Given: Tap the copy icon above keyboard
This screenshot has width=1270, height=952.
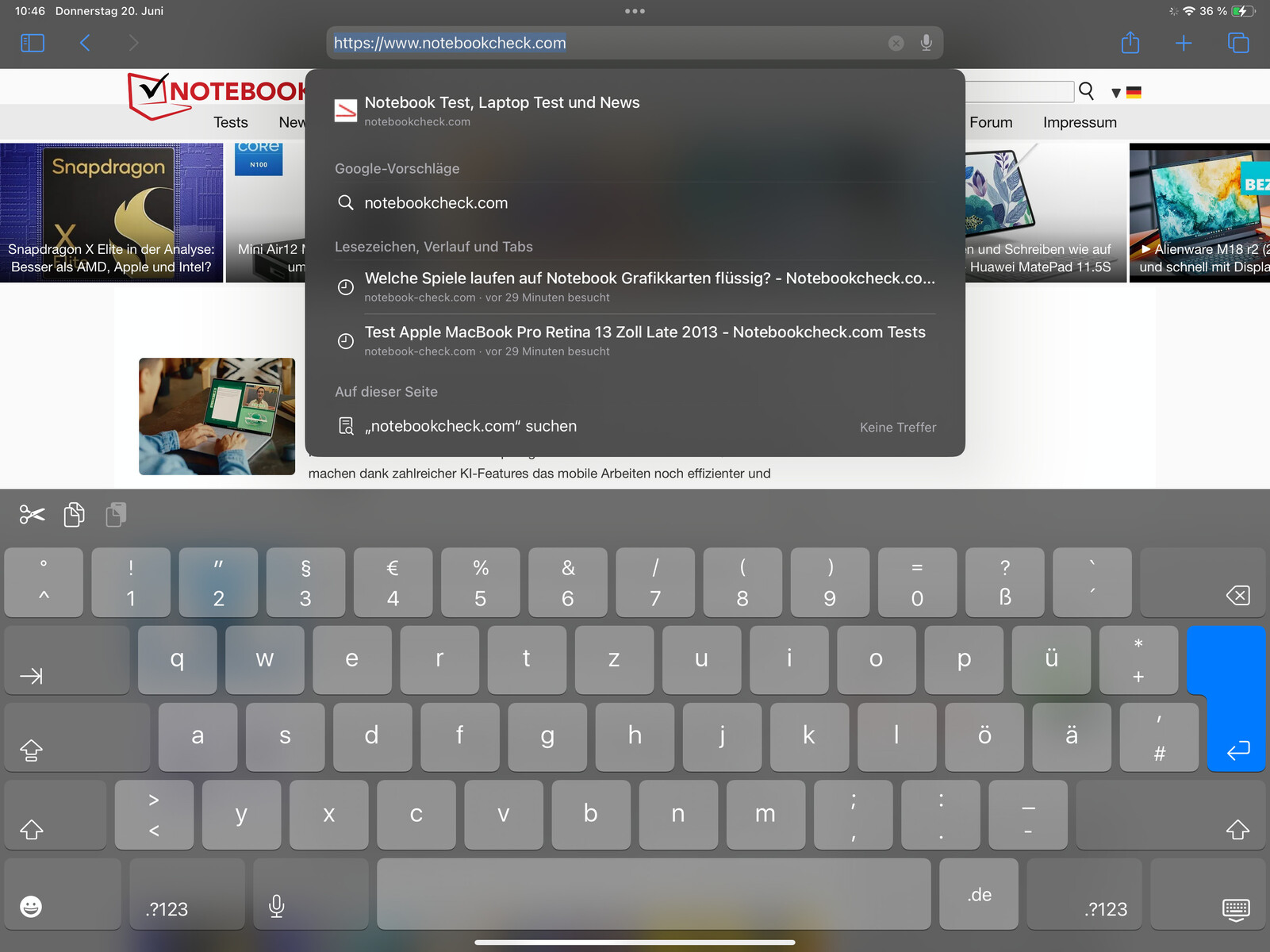Looking at the screenshot, I should coord(75,515).
